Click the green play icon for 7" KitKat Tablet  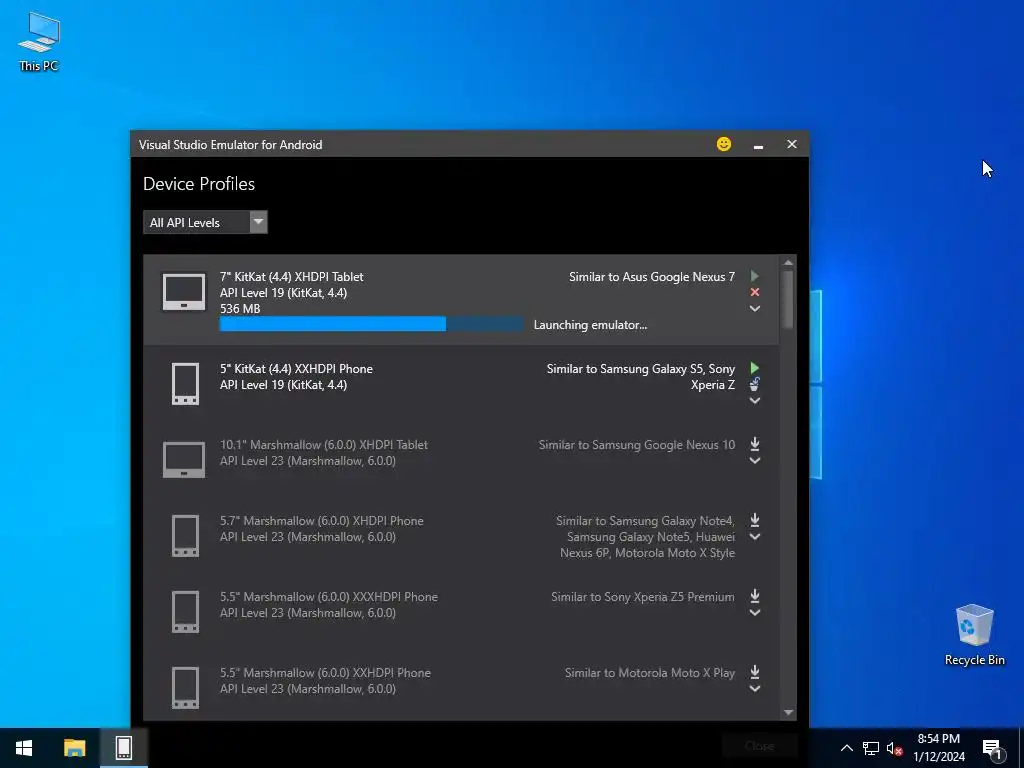coord(754,276)
